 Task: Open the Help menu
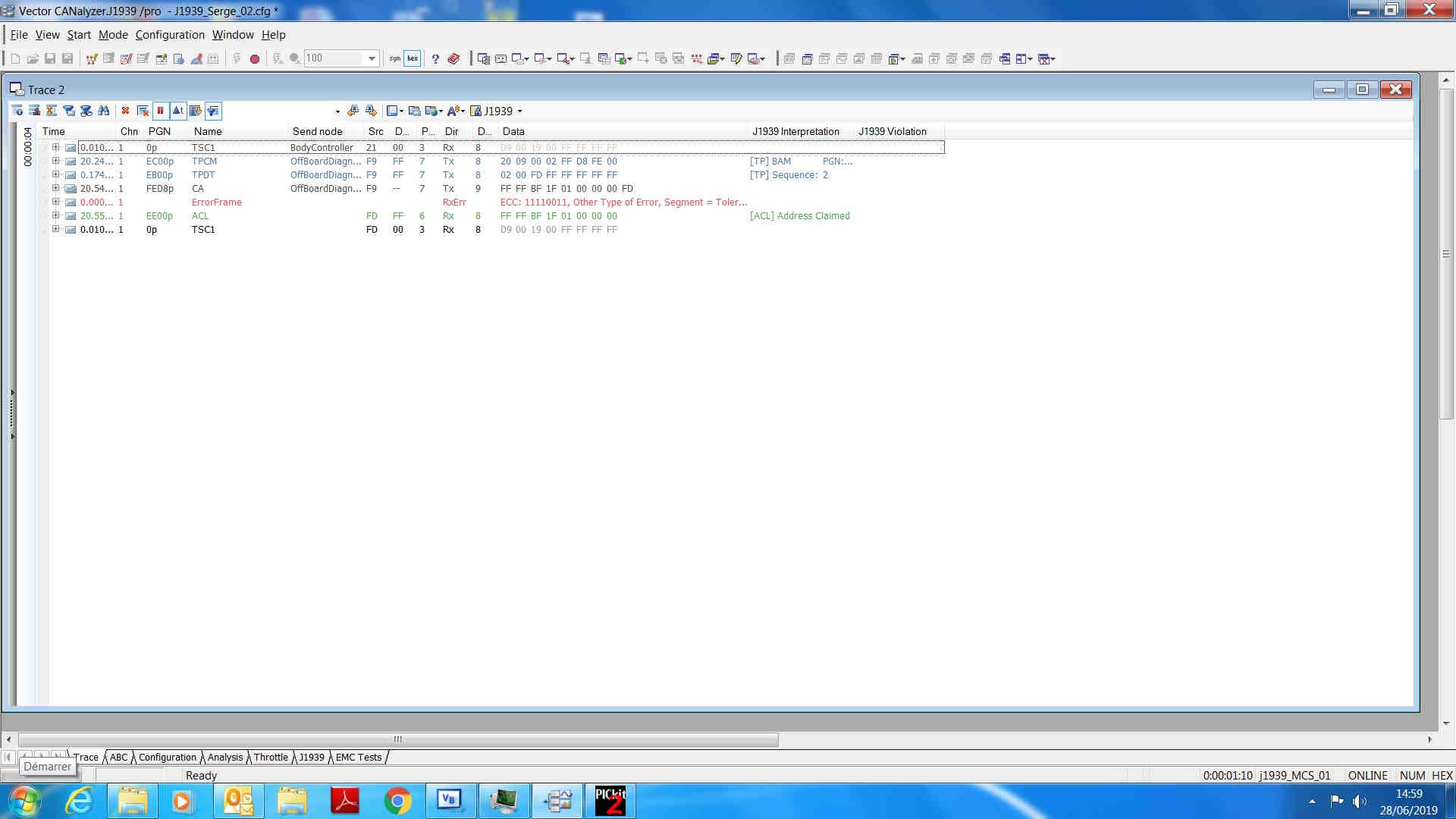pyautogui.click(x=273, y=35)
